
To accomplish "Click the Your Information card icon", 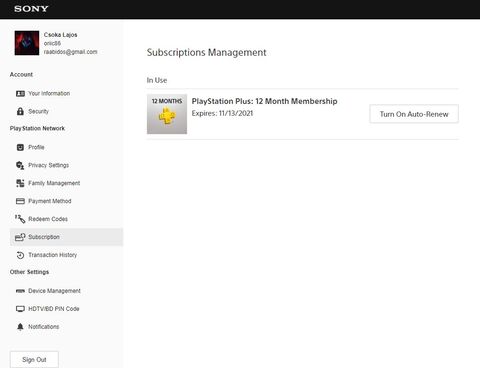I will click(x=20, y=93).
